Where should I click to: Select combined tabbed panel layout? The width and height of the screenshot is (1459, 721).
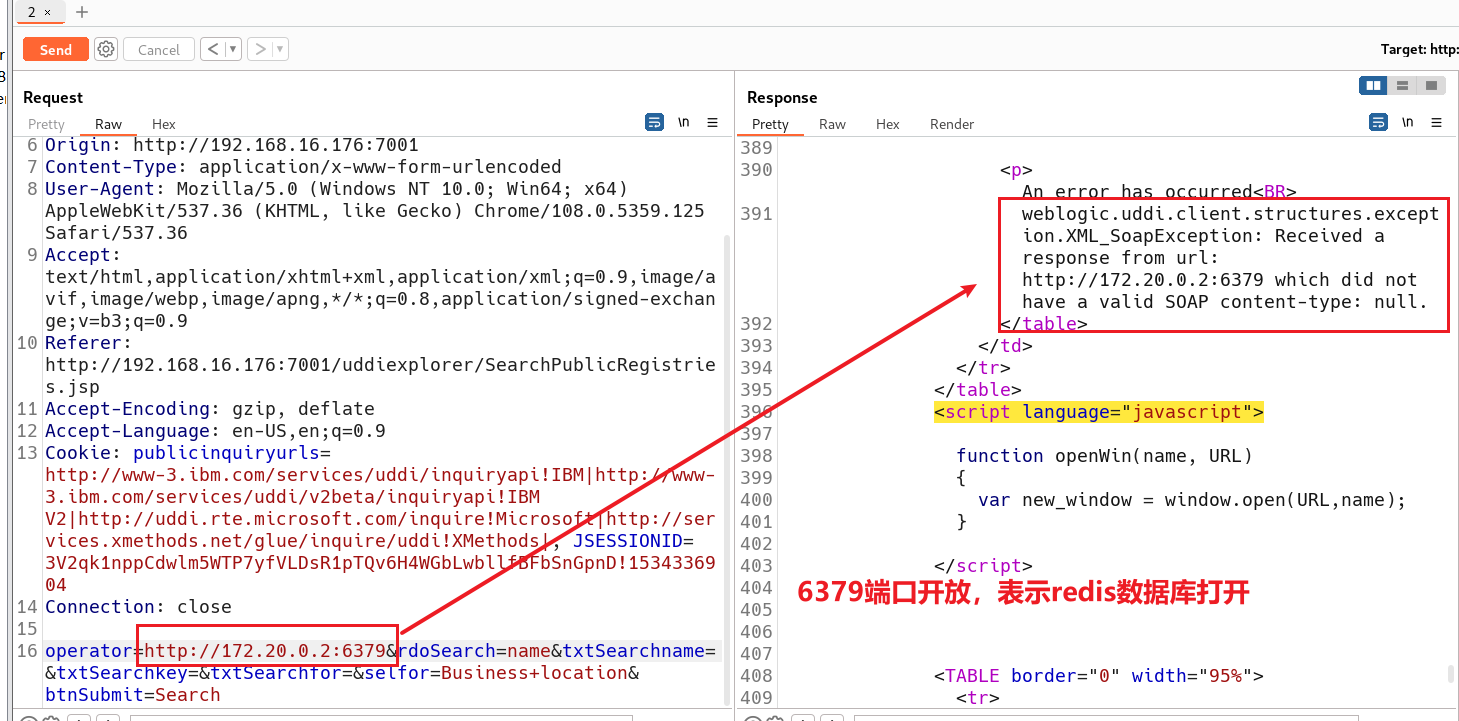click(1431, 86)
